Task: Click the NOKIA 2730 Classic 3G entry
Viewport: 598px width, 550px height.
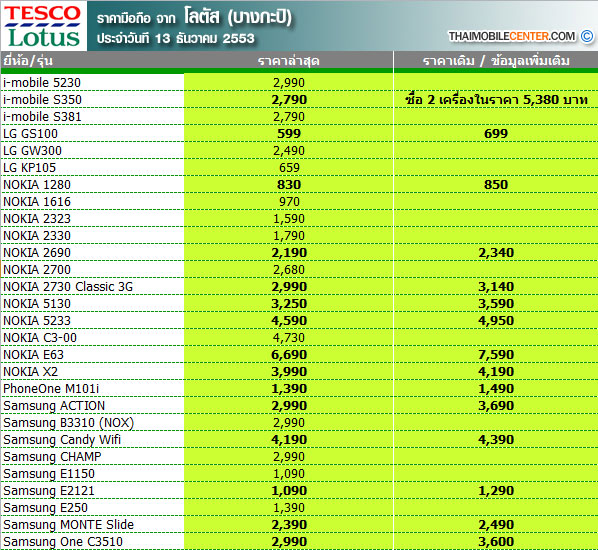Action: pos(68,286)
